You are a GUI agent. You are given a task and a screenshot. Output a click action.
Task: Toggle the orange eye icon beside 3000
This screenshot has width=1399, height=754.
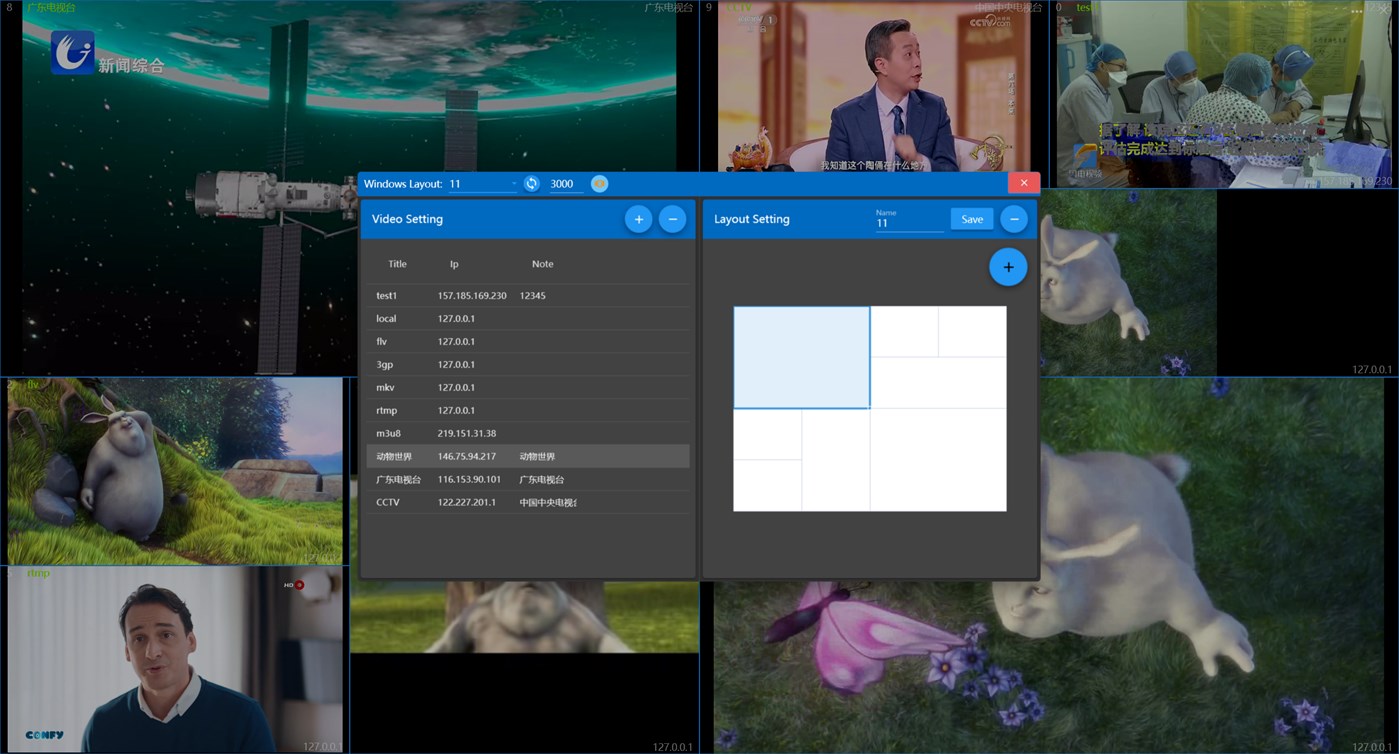pos(599,183)
